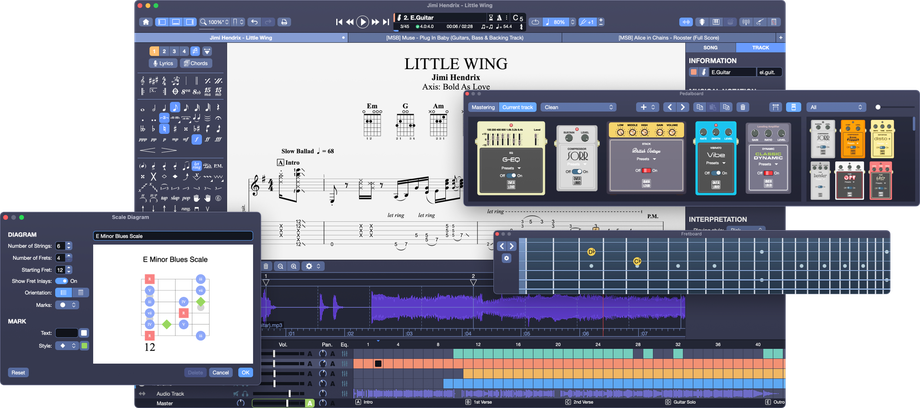920x408 pixels.
Task: Jump to the end of the score
Action: 385,22
